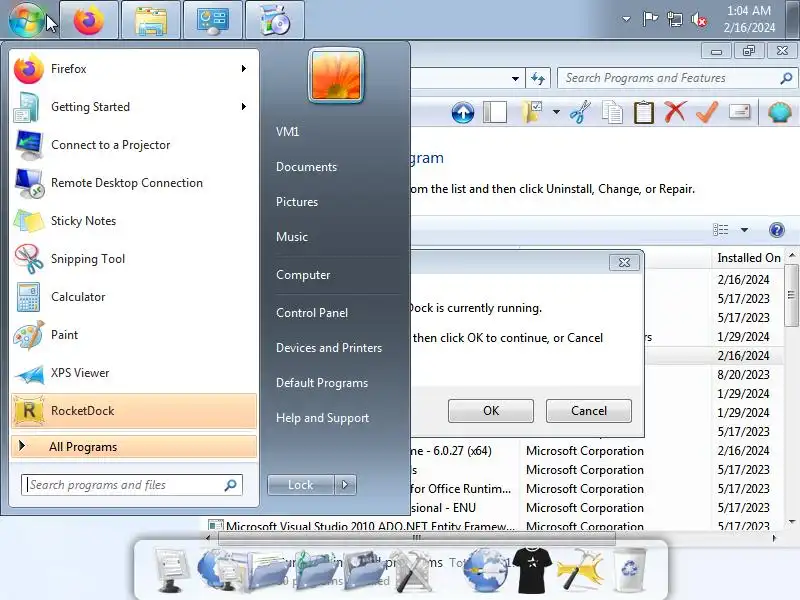Select the "for Office Runtim..." row

595,489
